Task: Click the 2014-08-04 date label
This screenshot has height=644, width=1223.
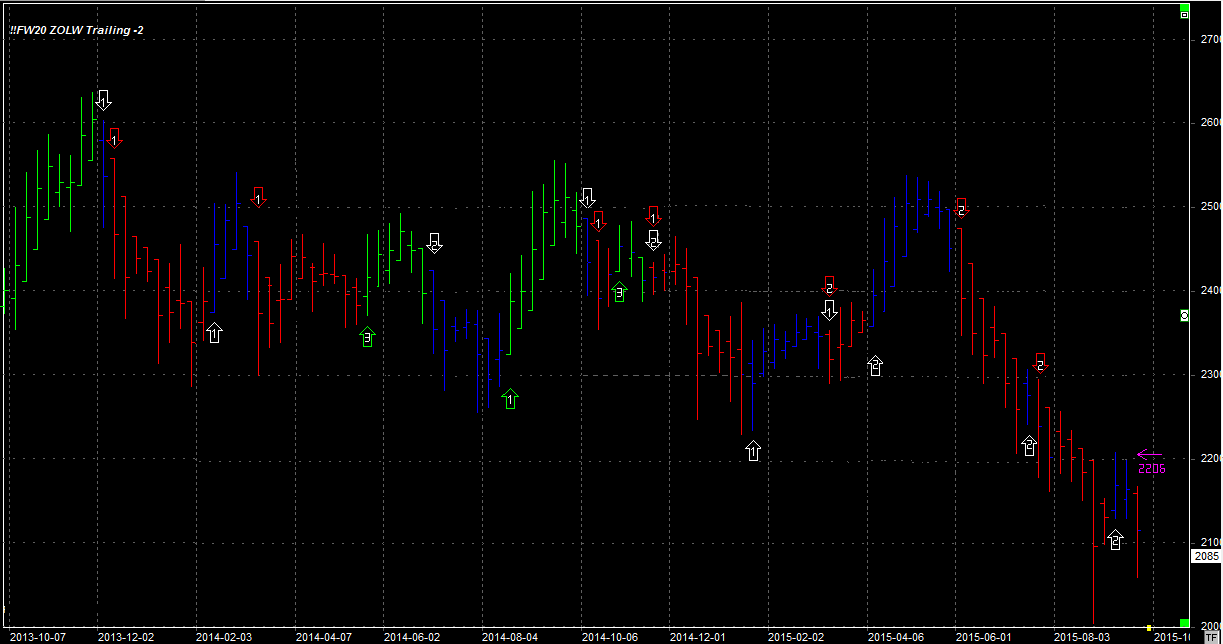Action: click(x=510, y=636)
